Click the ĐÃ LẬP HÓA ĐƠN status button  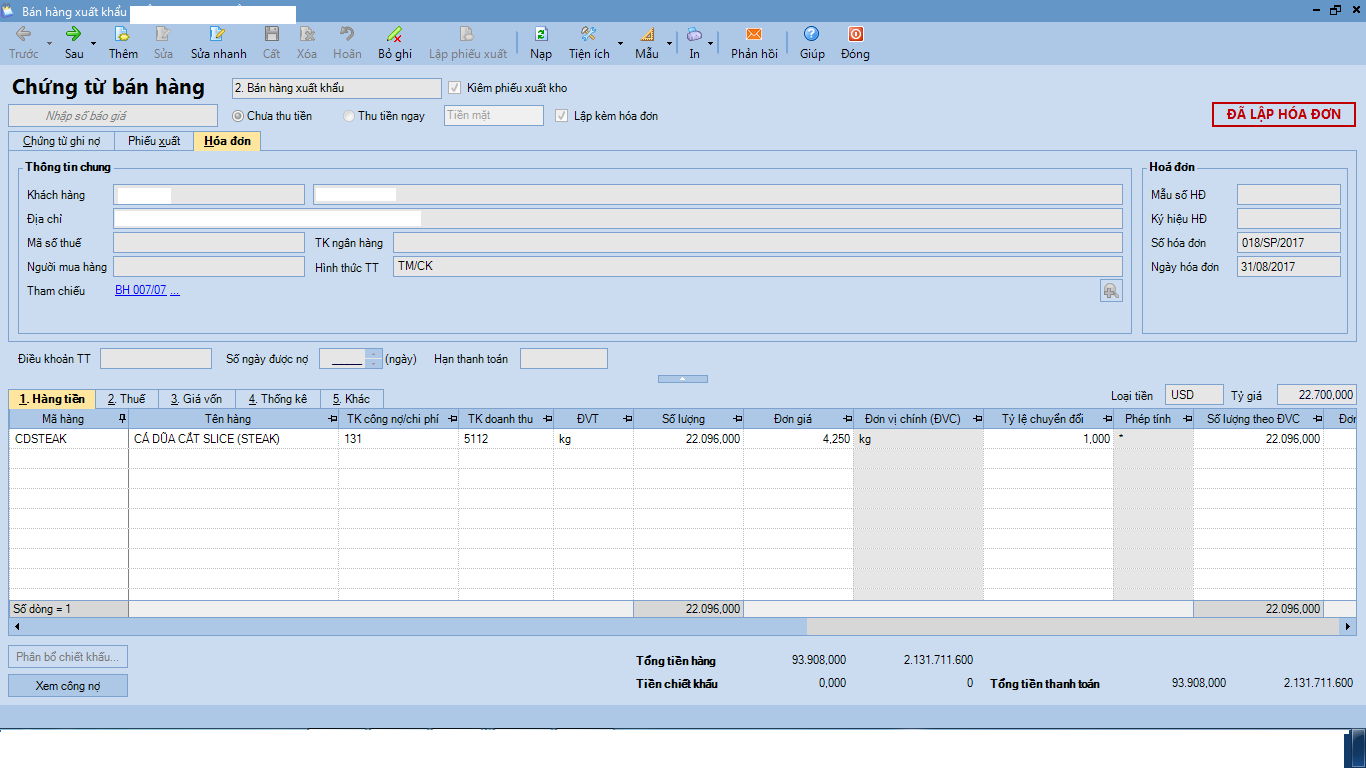[x=1284, y=114]
